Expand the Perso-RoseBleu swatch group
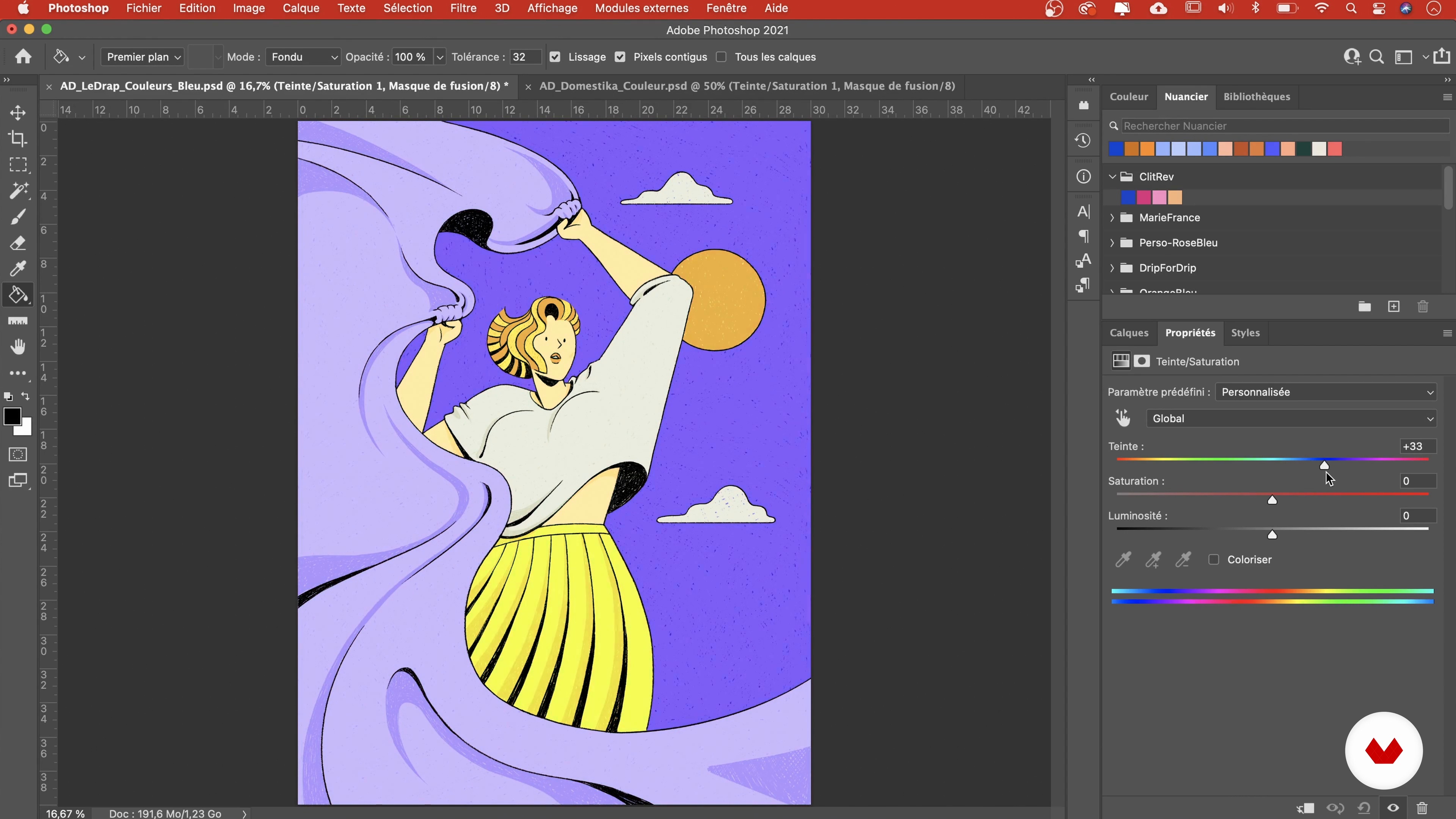The image size is (1456, 819). coord(1112,243)
